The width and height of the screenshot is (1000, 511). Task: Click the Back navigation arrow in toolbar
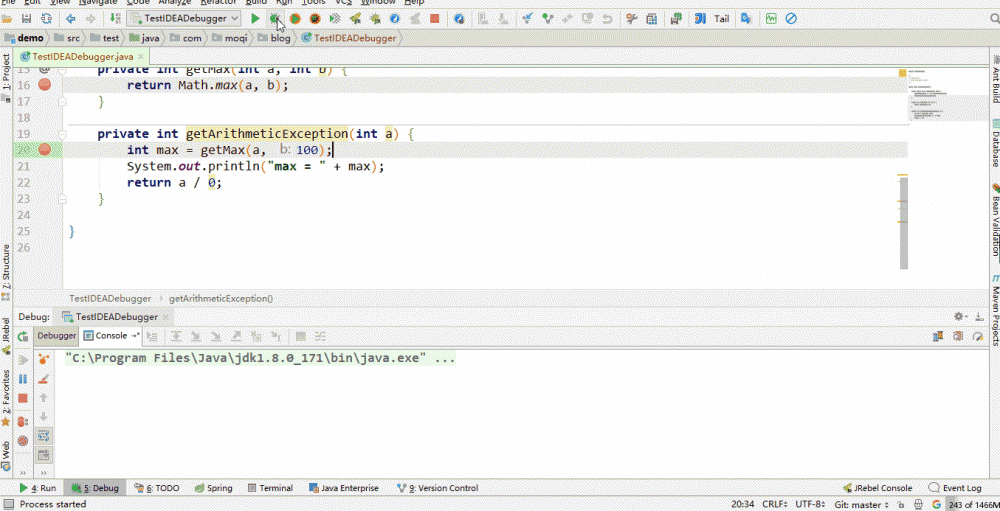(x=70, y=18)
